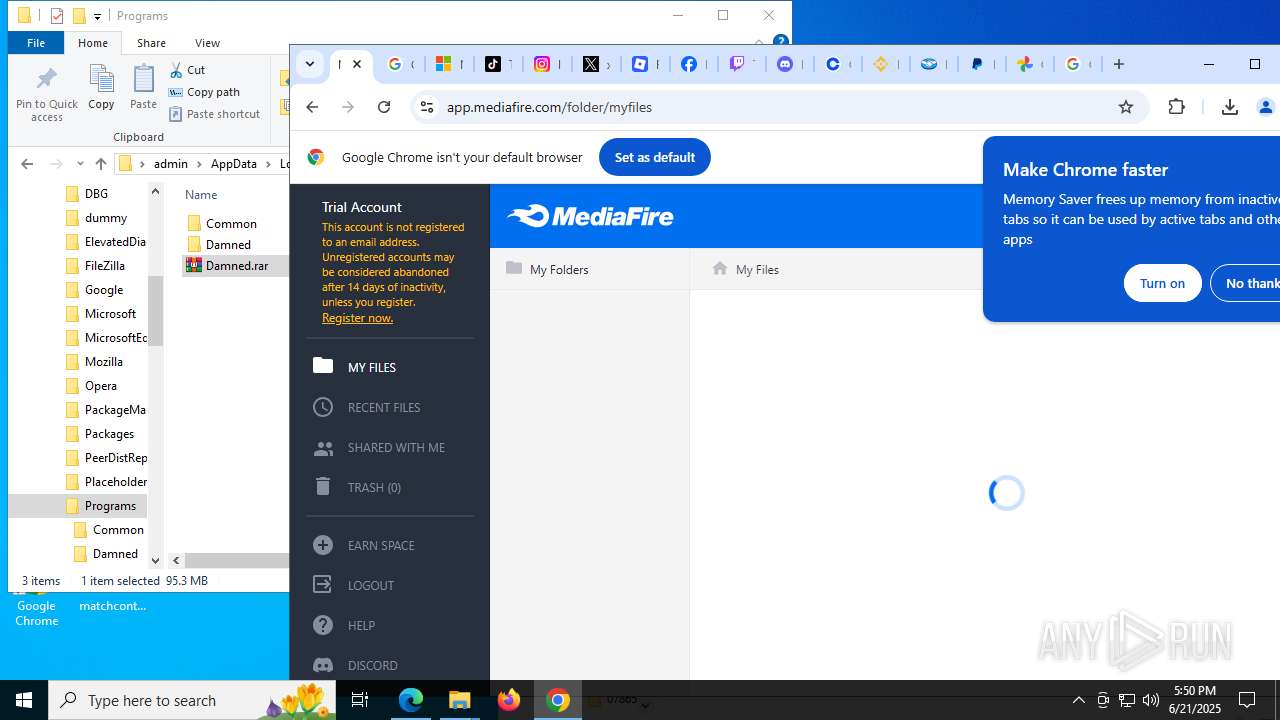Click EARN SPACE plus icon
1280x720 pixels.
tap(323, 545)
